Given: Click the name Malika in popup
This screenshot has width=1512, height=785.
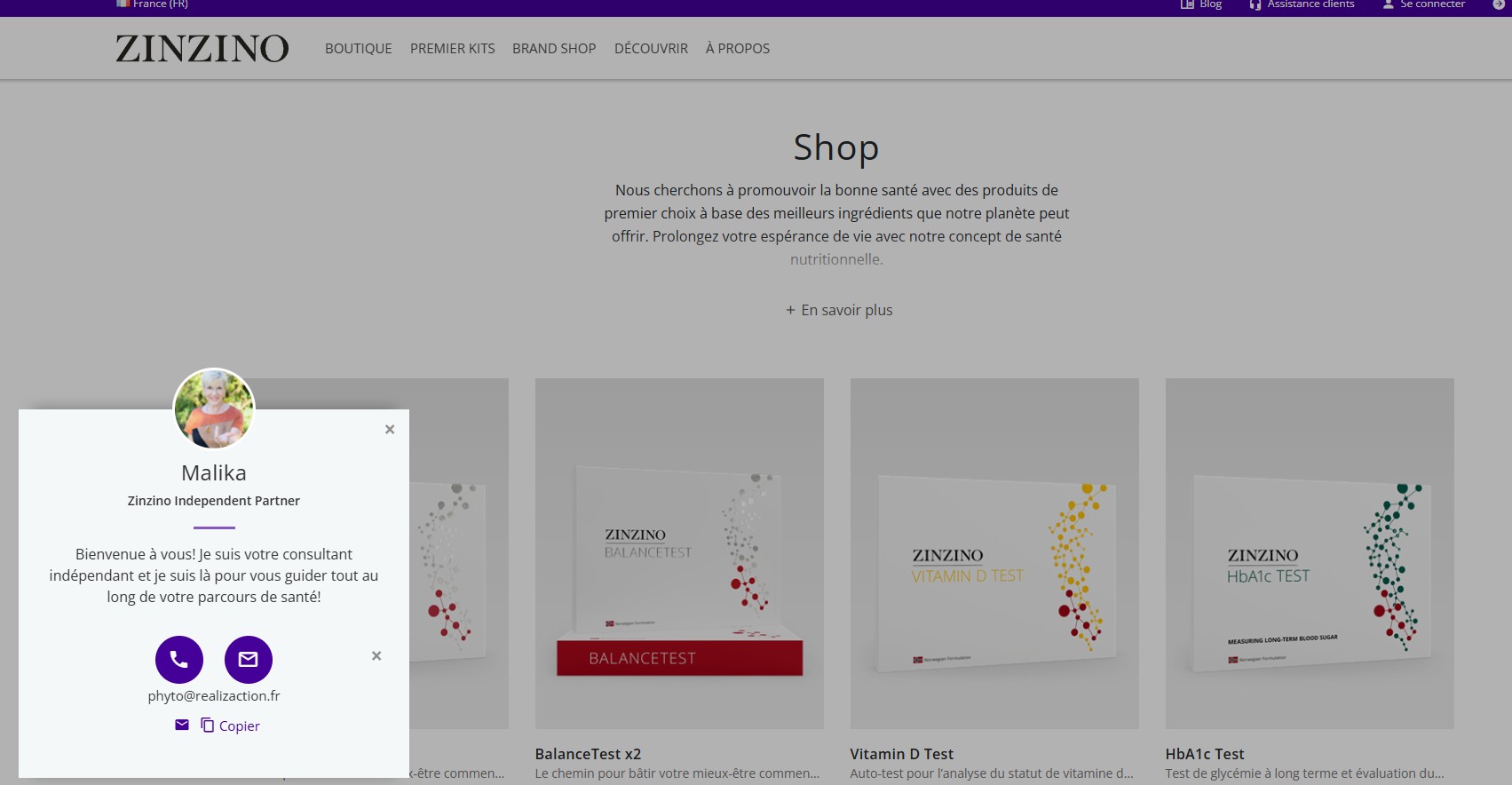Looking at the screenshot, I should (214, 472).
